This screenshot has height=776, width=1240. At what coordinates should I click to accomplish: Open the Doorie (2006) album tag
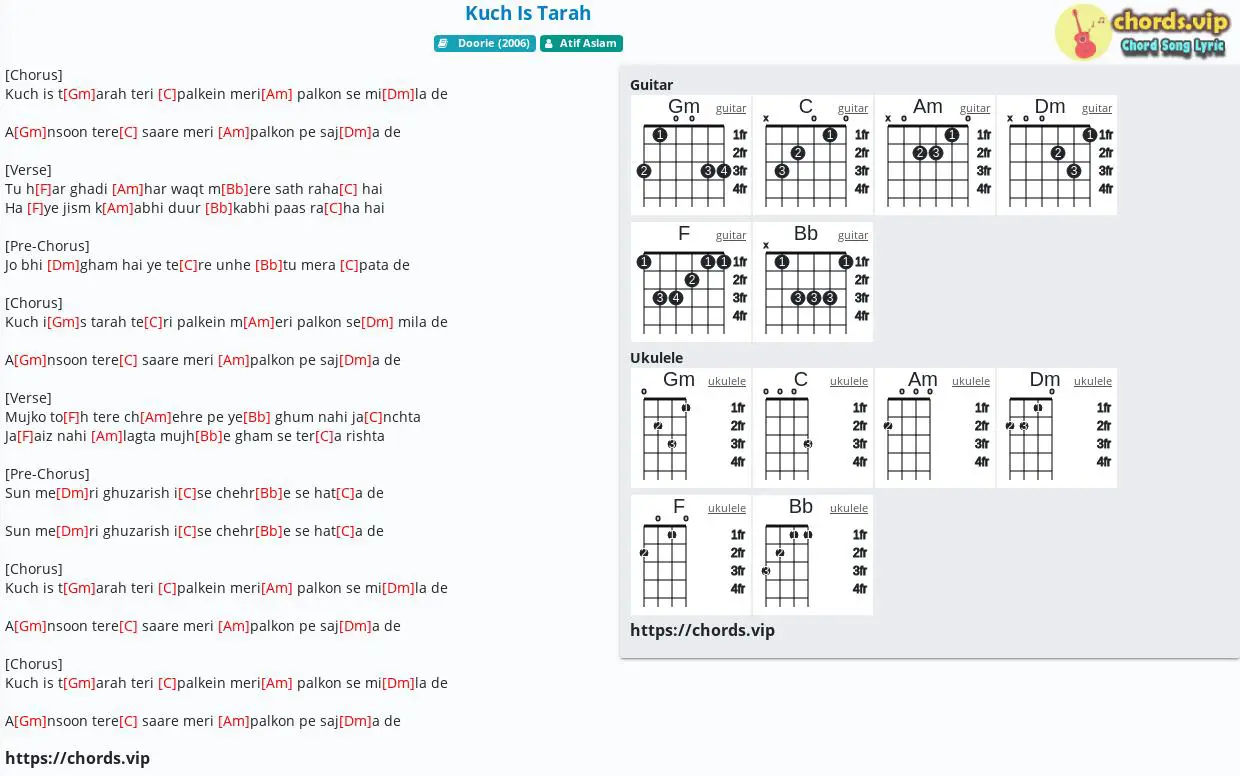tap(485, 44)
